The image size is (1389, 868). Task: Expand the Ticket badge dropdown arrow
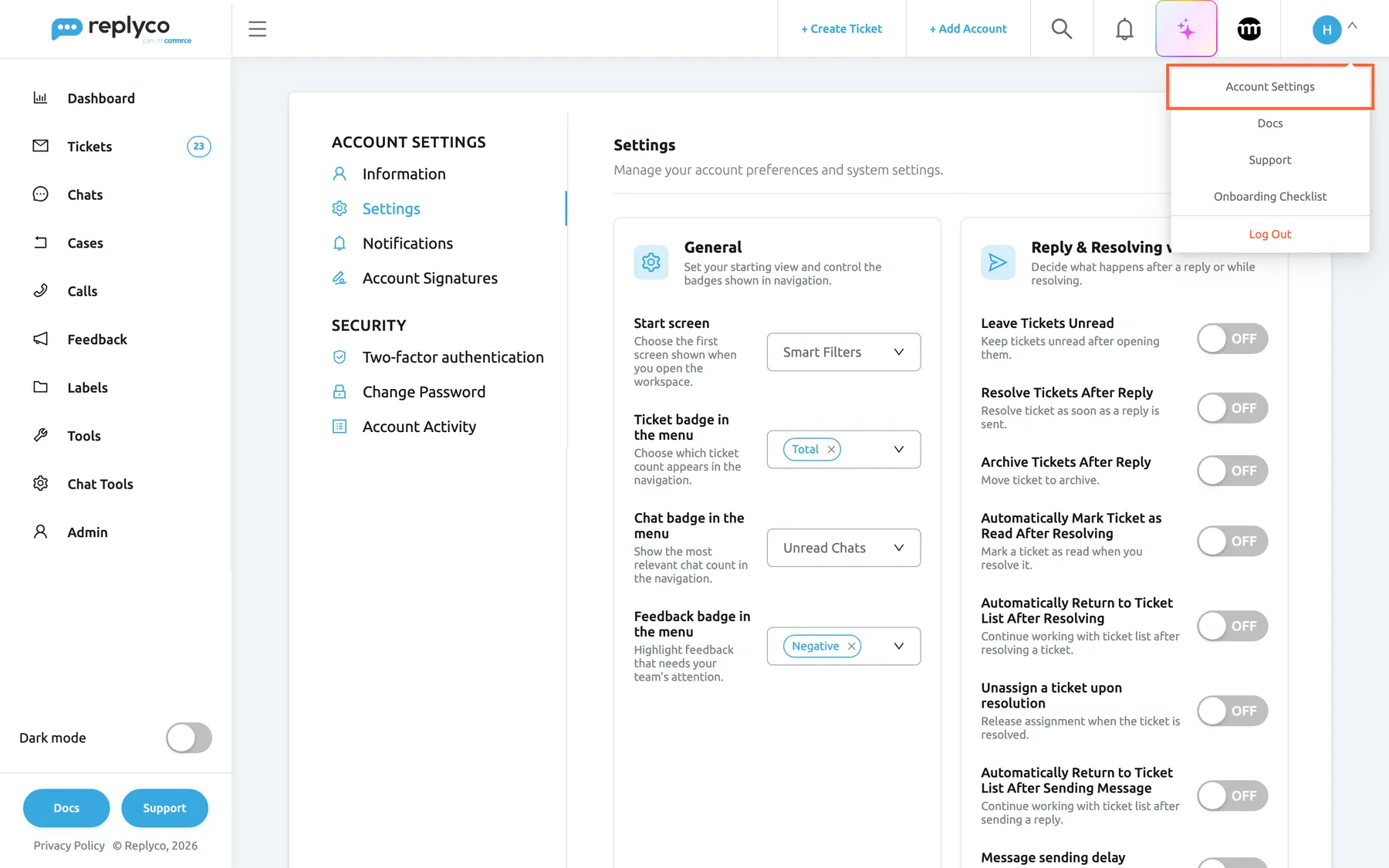coord(898,449)
